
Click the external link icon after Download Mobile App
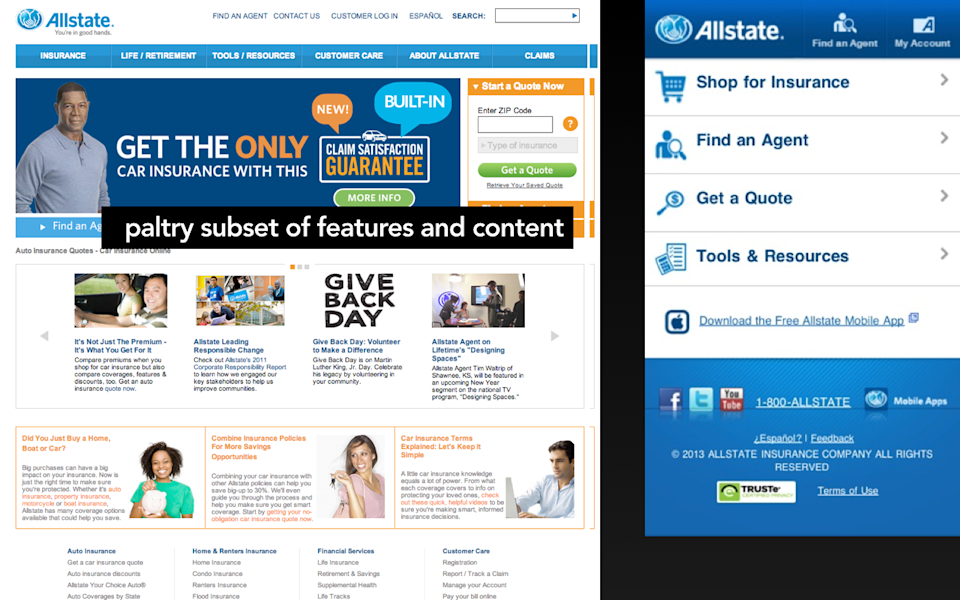[913, 317]
